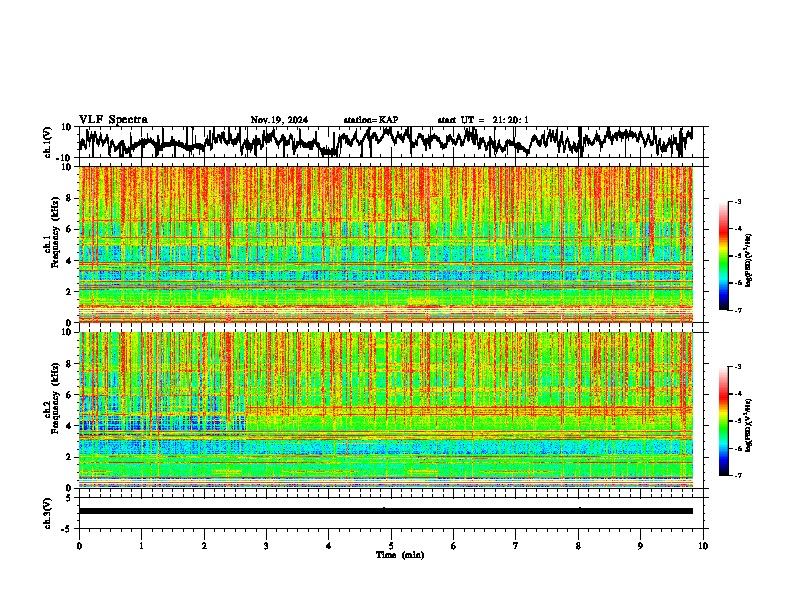Click the ch.1 colorbar log(PSD) label
Screen dimensions: 792x612
(749, 260)
